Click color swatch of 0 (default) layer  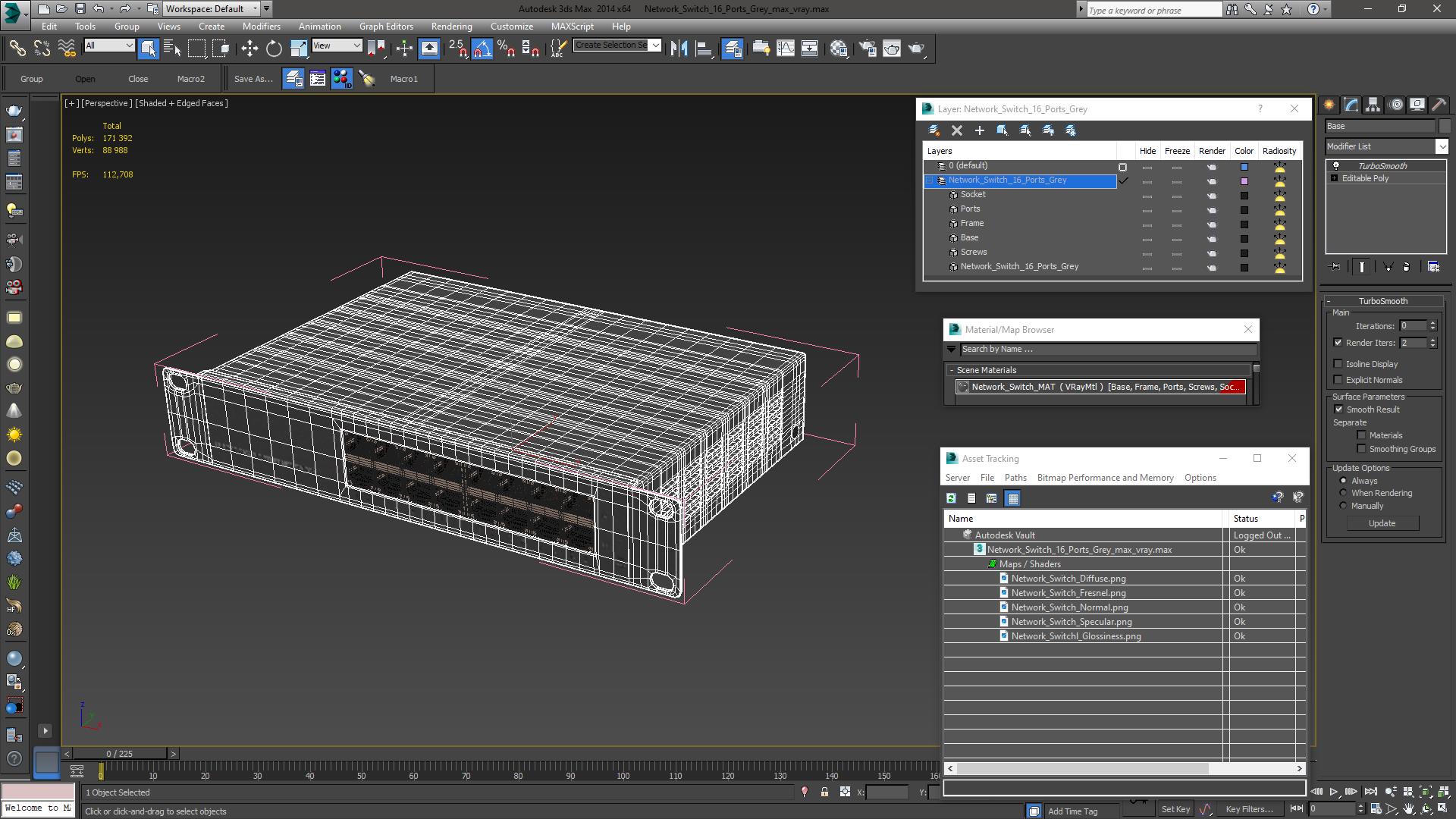click(x=1244, y=167)
